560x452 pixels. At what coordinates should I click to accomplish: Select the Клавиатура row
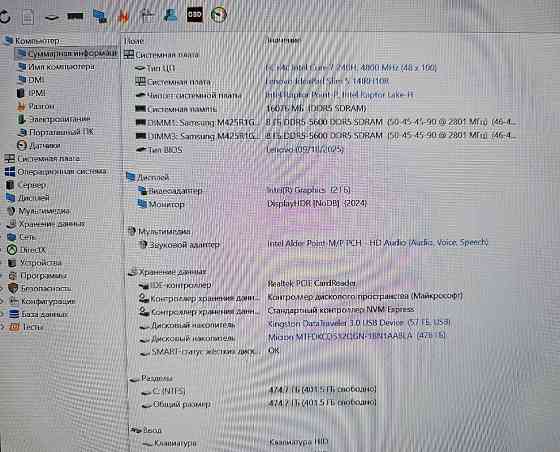click(235, 443)
